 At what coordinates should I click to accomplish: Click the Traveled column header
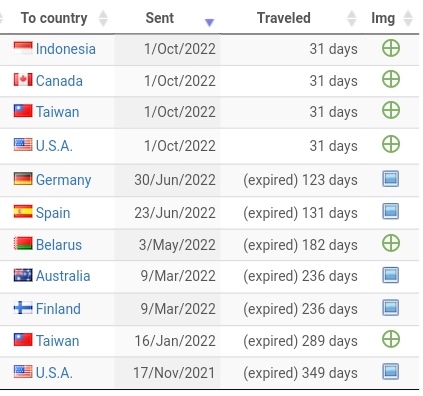click(284, 18)
